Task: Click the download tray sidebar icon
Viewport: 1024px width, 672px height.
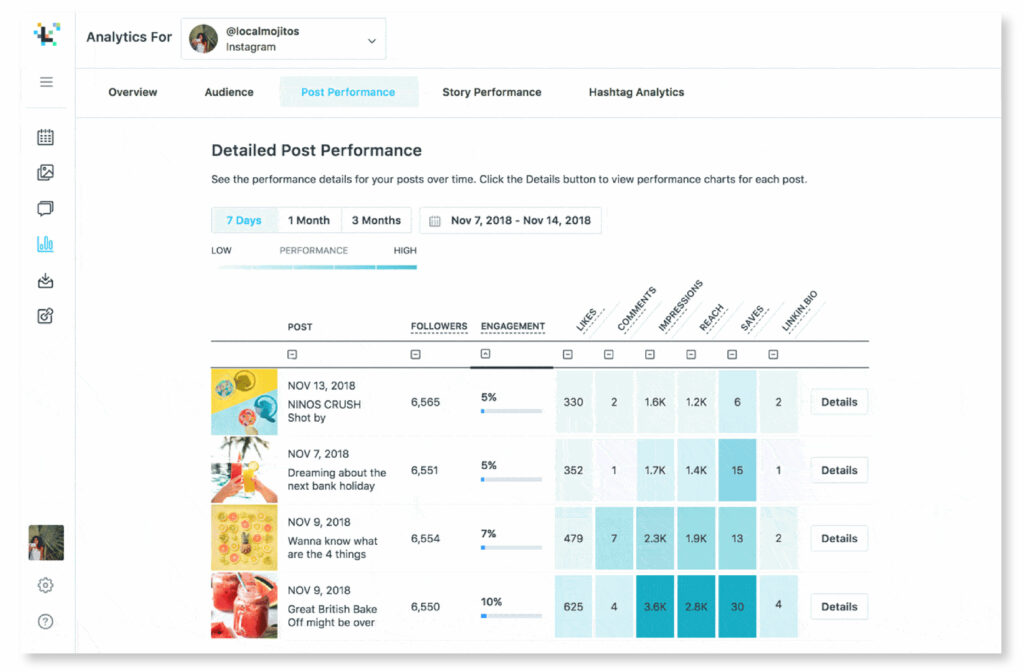Action: tap(45, 281)
